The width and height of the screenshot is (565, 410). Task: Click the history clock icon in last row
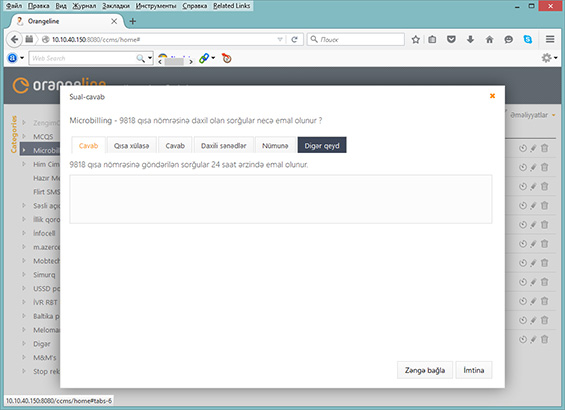pos(523,339)
